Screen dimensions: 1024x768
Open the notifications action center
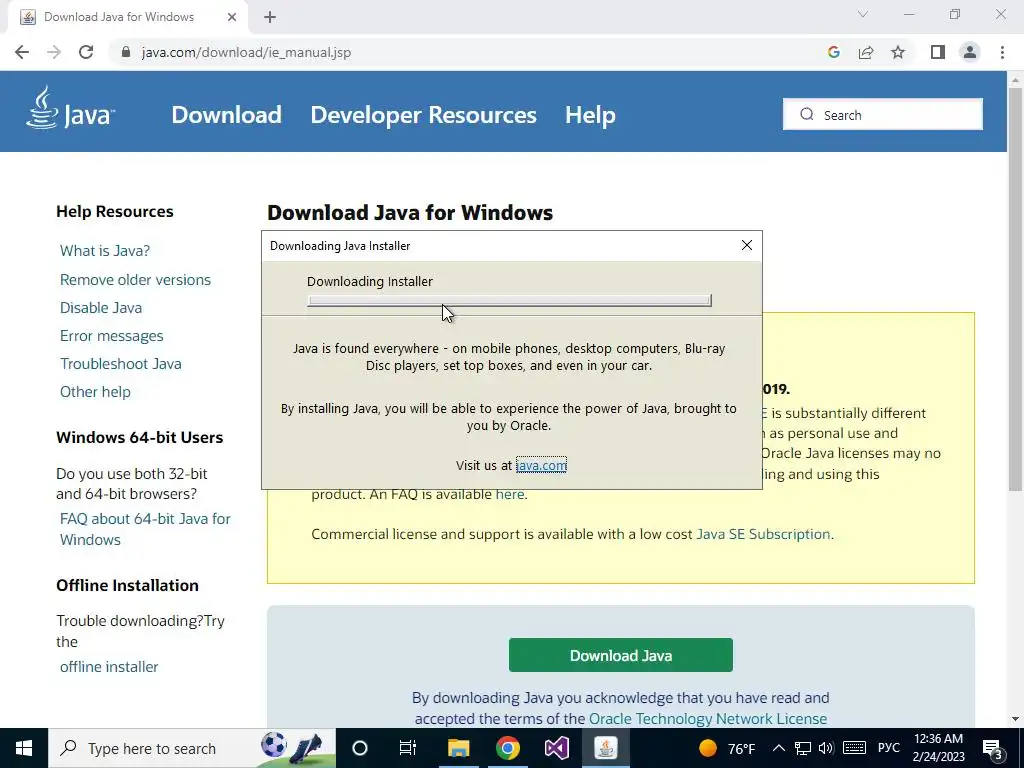pyautogui.click(x=993, y=750)
